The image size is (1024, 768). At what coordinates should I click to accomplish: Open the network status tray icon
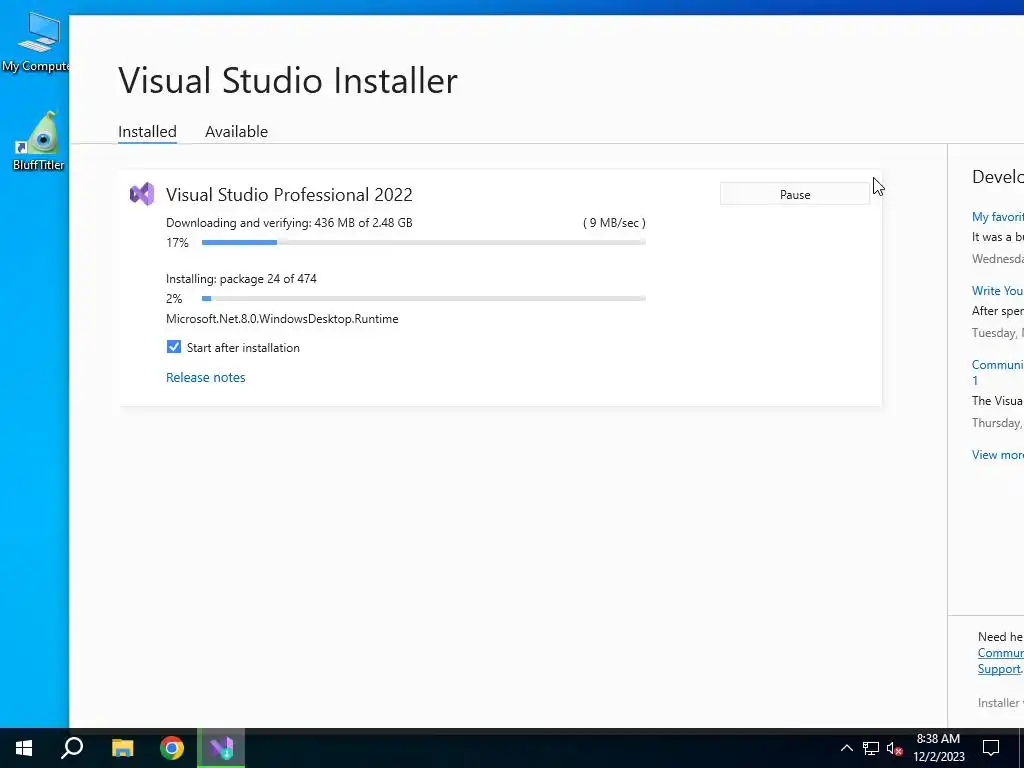[x=871, y=748]
